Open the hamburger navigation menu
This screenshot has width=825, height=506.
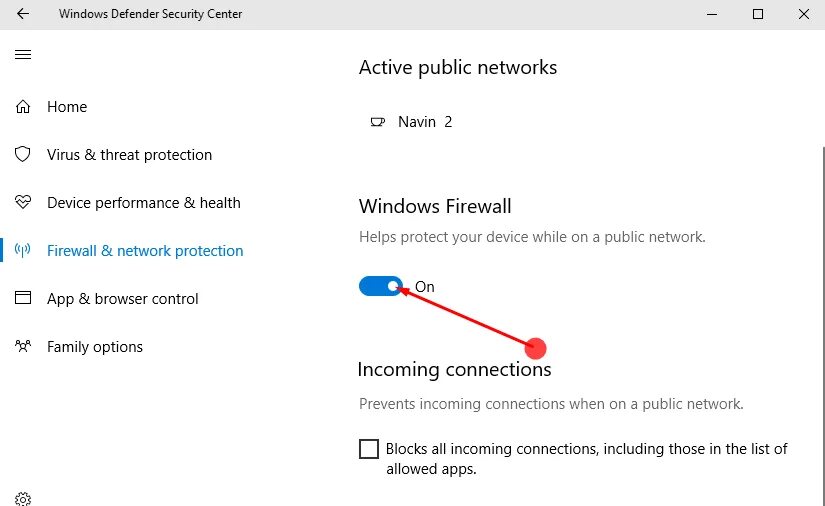tap(23, 54)
